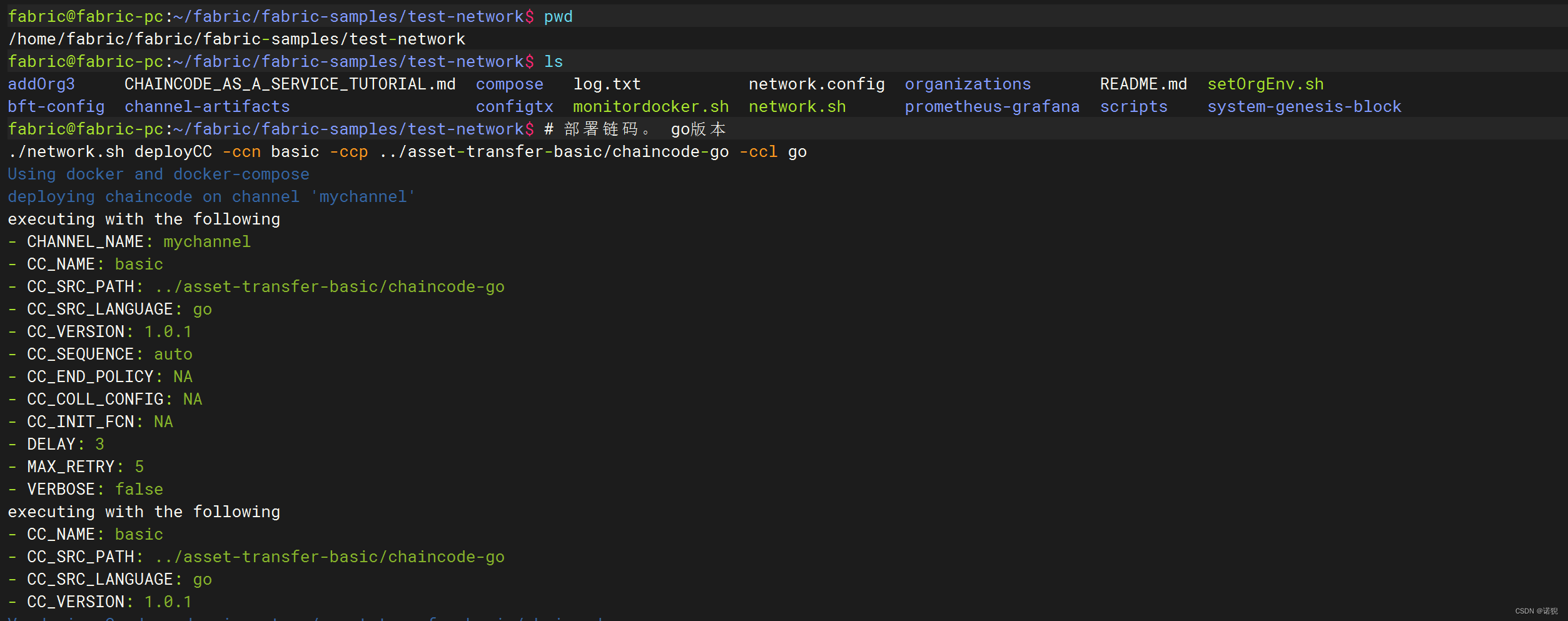1568x621 pixels.
Task: Select the 'compose' directory name
Action: [x=510, y=84]
